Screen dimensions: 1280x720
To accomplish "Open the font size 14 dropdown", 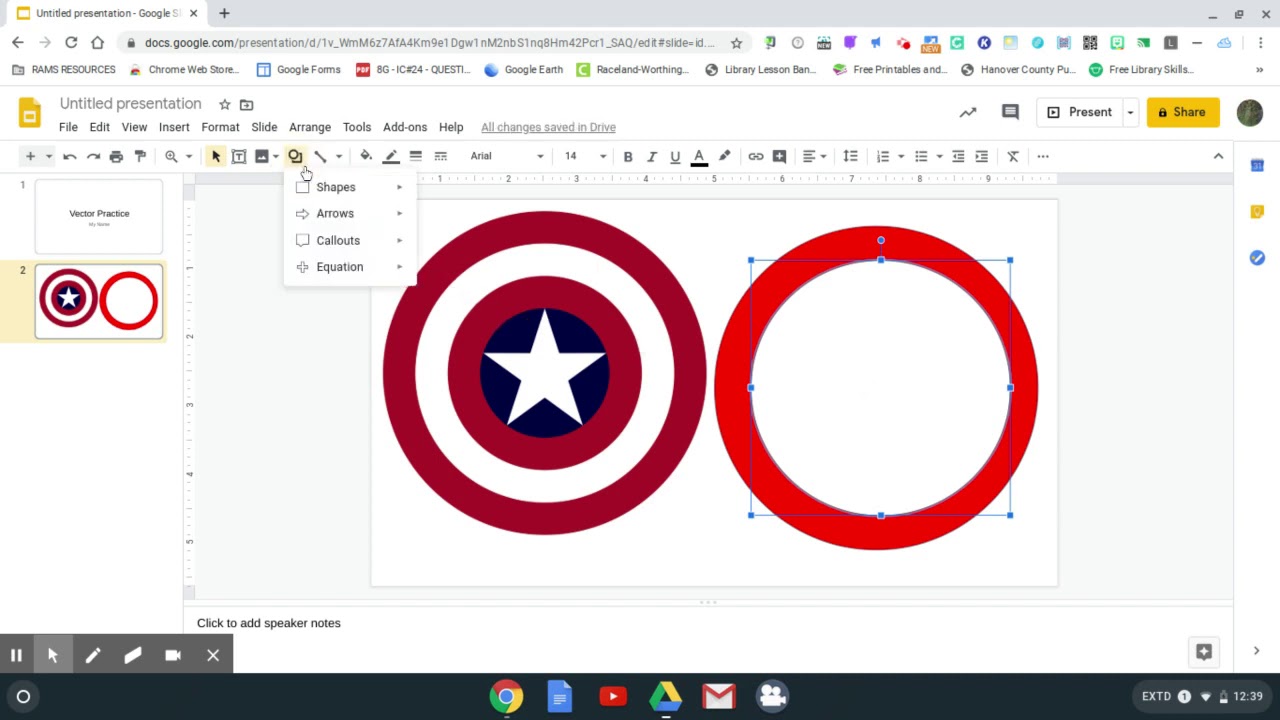I will [585, 156].
